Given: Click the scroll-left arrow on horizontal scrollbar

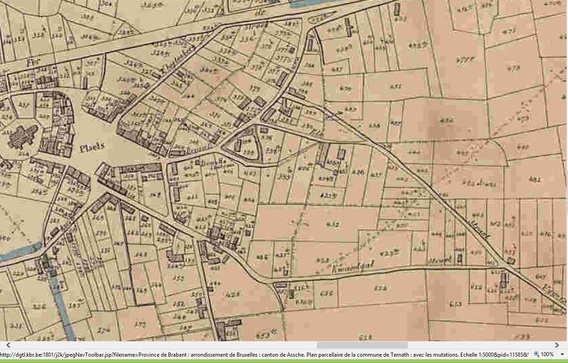Looking at the screenshot, I should click(8, 345).
